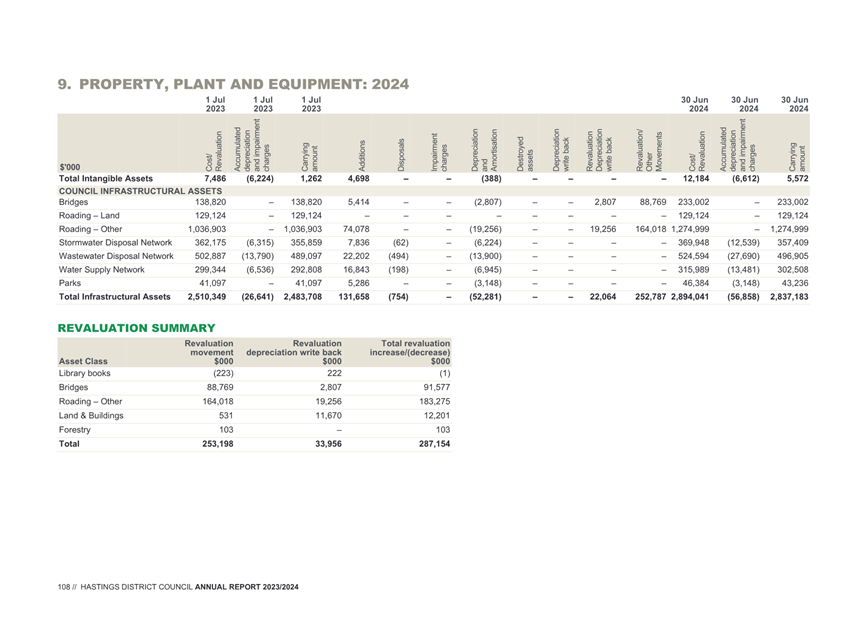Click the Library books movement value (223)
The width and height of the screenshot is (868, 619).
pos(223,373)
